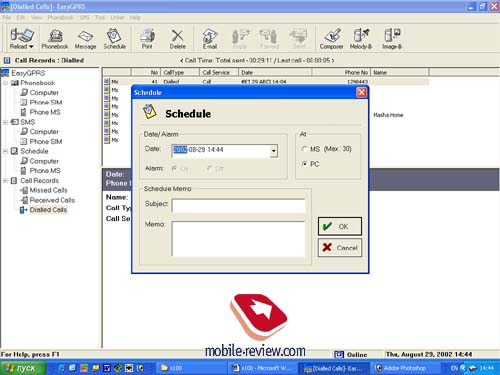Click the Image transfer toolbar icon
Image resolution: width=500 pixels, height=375 pixels.
coord(392,39)
